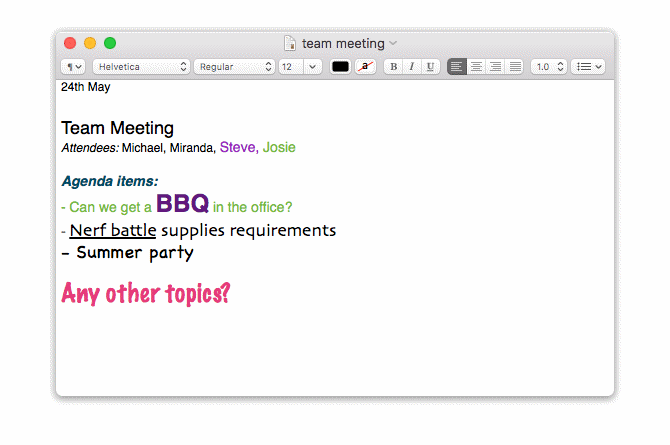Click the document proxy icon in title bar
Screen dimensions: 670x445
point(290,43)
